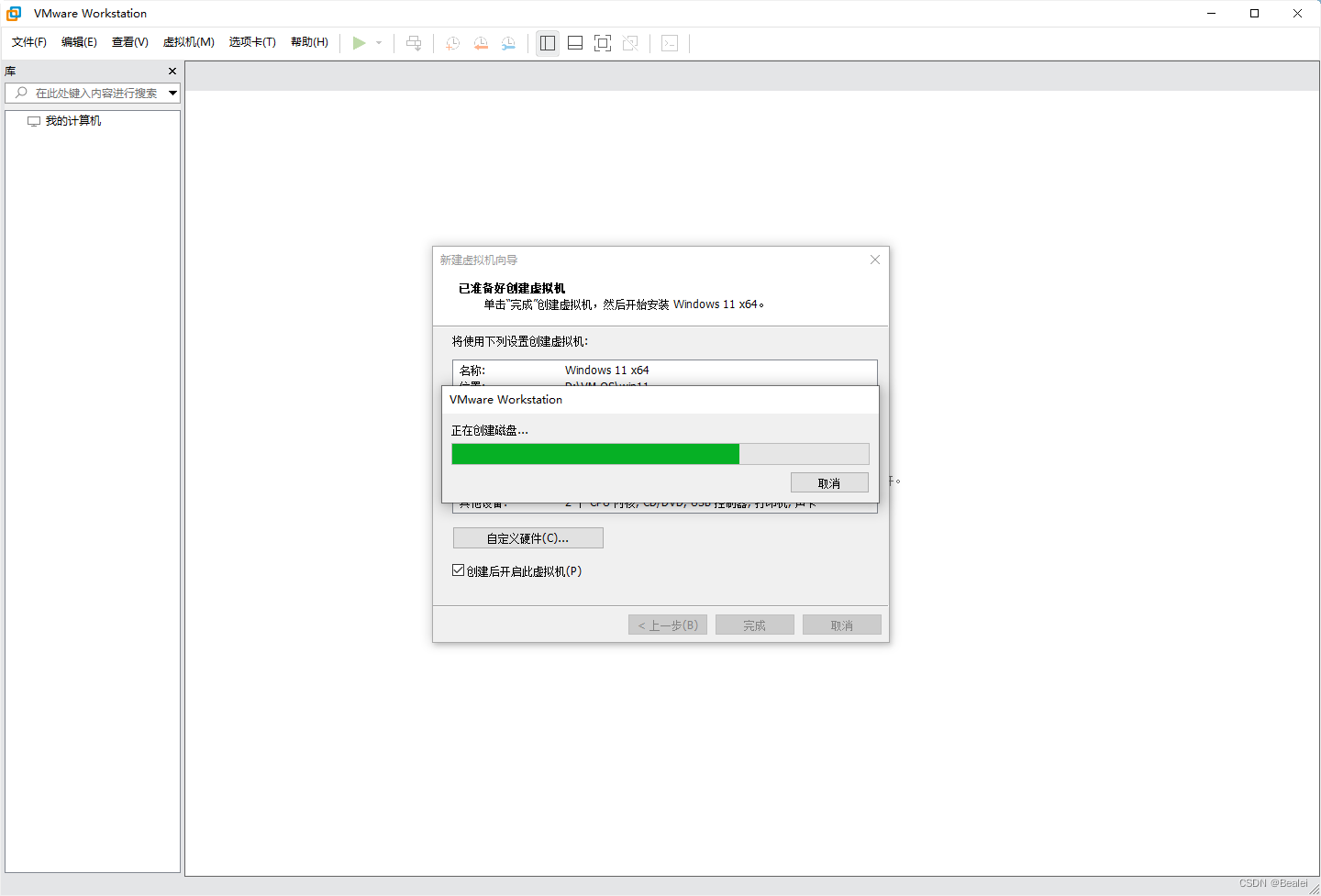
Task: Open the 虚拟机(M) menu
Action: [189, 42]
